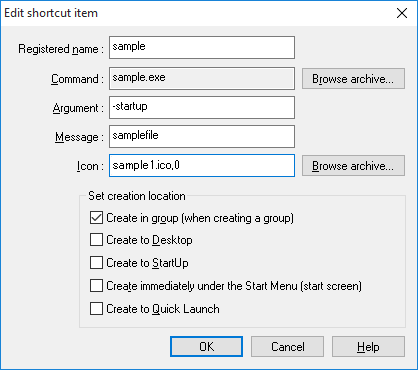Viewport: 418px width, 370px height.
Task: Click the Icon label text
Action: [90, 166]
